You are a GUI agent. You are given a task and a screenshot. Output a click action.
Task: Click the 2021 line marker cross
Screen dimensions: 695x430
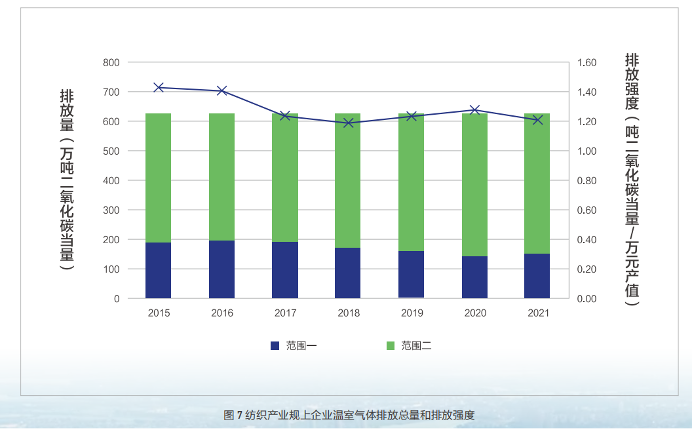[538, 120]
